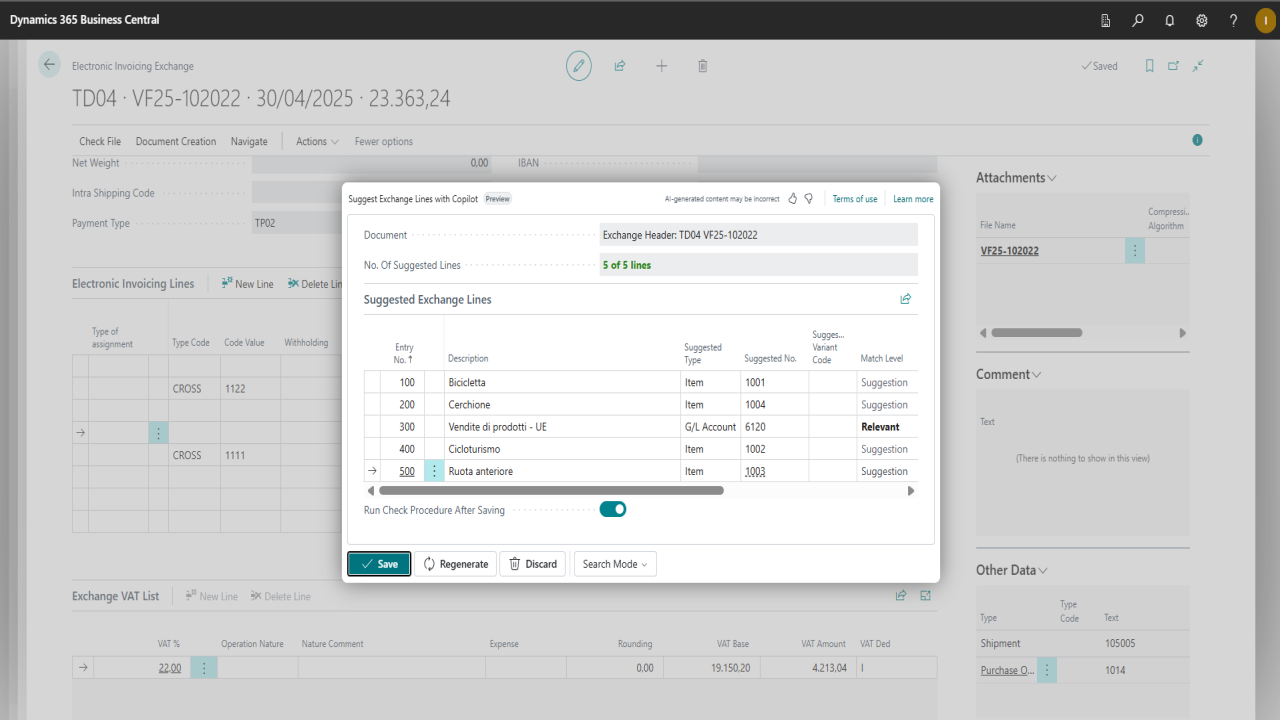
Task: Open the Learn more link
Action: pos(913,199)
